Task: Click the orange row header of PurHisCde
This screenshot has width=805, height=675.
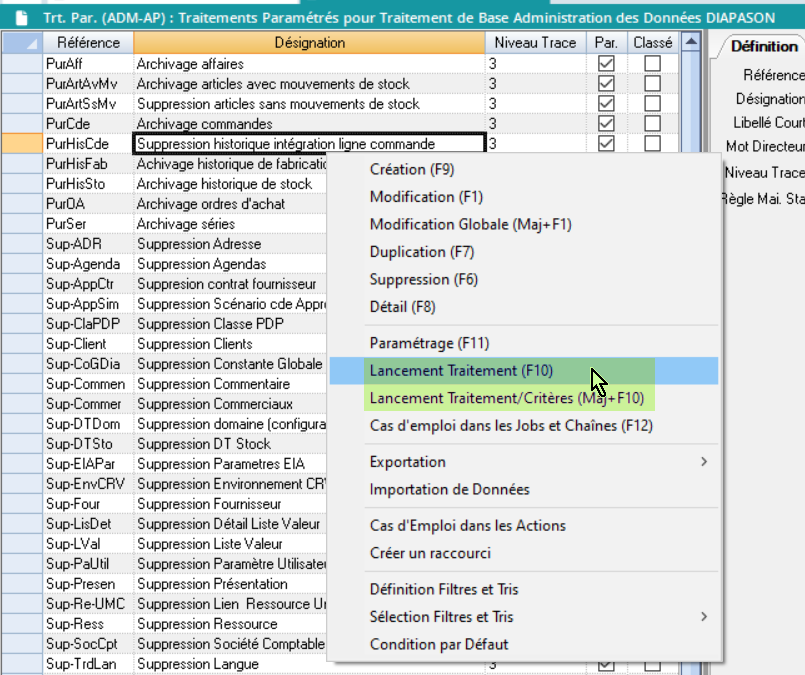Action: coord(21,144)
